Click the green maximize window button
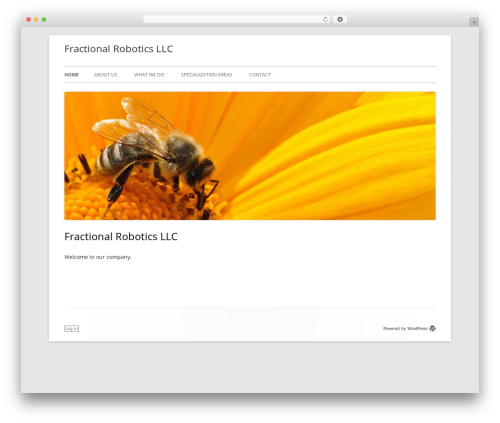The height and width of the screenshot is (423, 500). (44, 19)
